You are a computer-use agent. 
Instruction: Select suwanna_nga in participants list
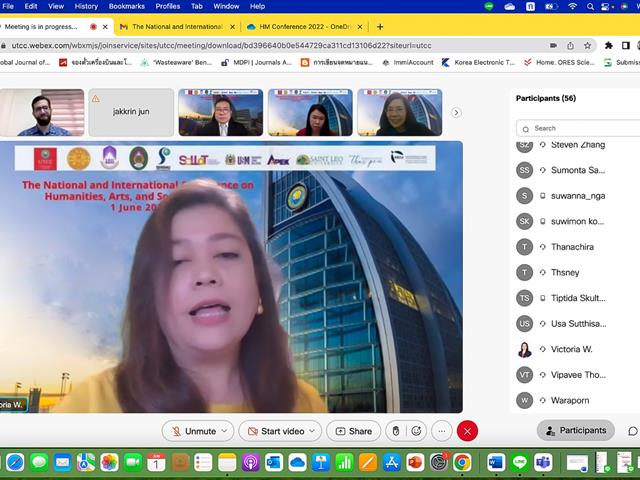coord(577,196)
